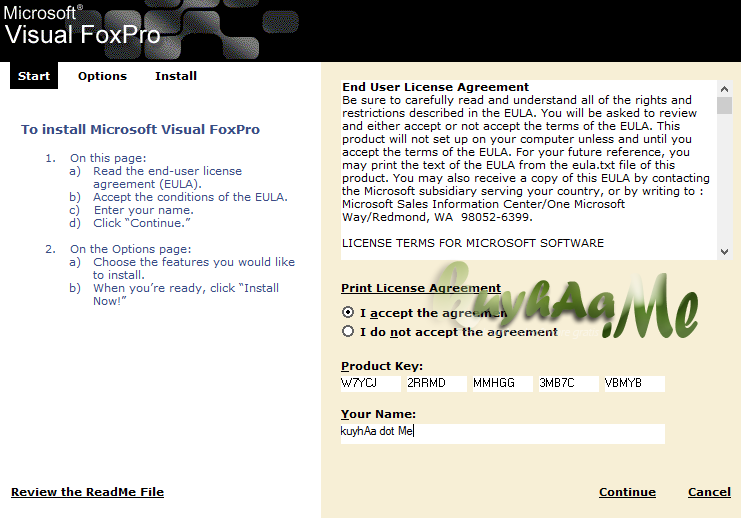
Task: Select 'I accept the agreement' radio button
Action: 348,312
